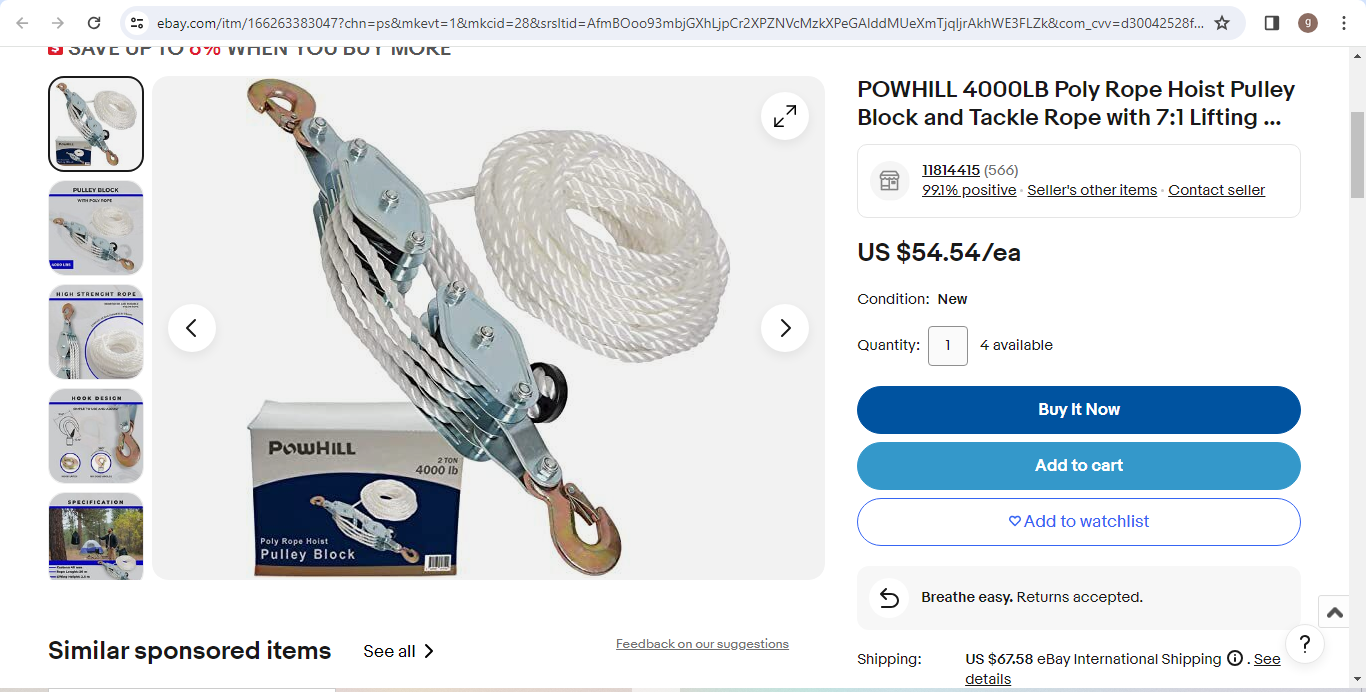
Task: Open the Chrome three-dot menu
Action: 1344,23
